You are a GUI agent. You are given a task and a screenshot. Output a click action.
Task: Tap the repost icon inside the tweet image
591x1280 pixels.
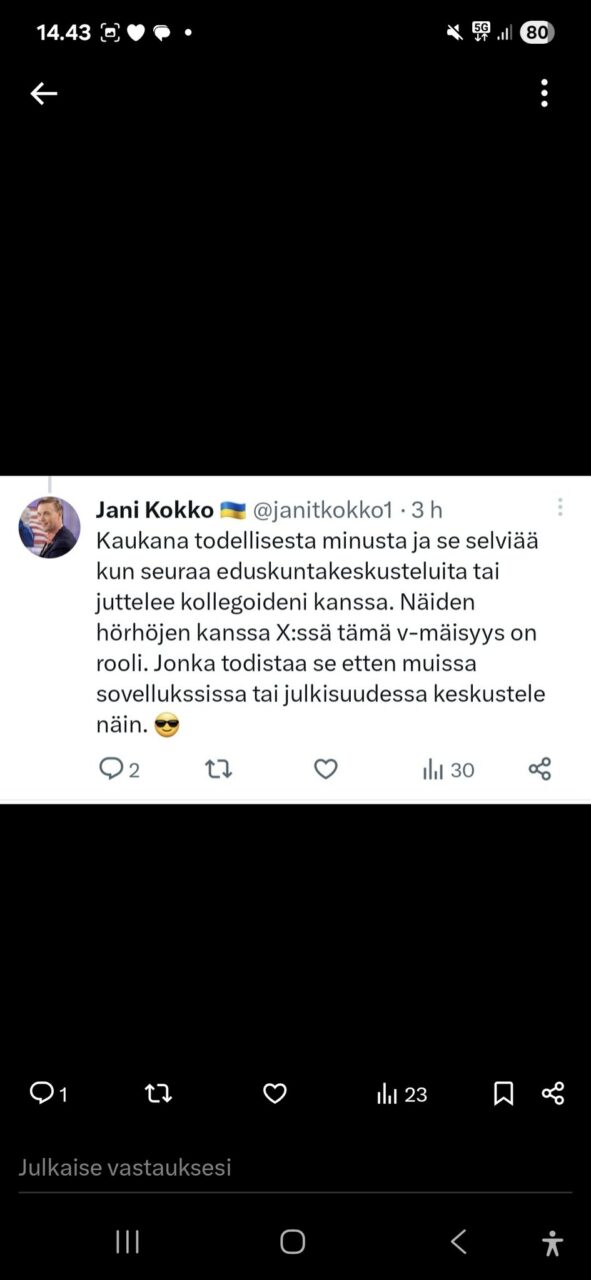pyautogui.click(x=218, y=769)
